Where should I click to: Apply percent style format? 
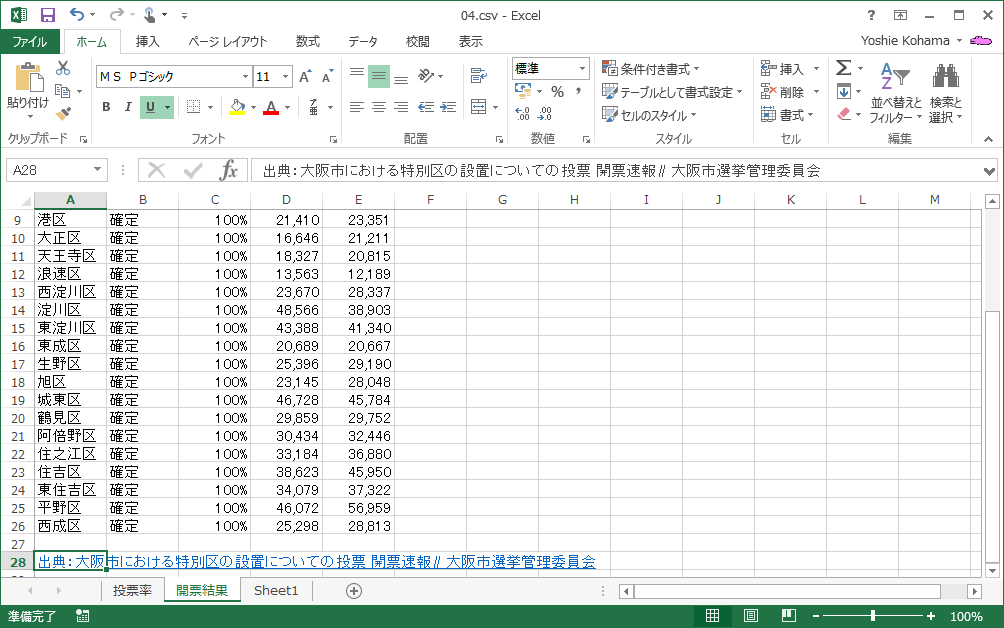(x=558, y=92)
